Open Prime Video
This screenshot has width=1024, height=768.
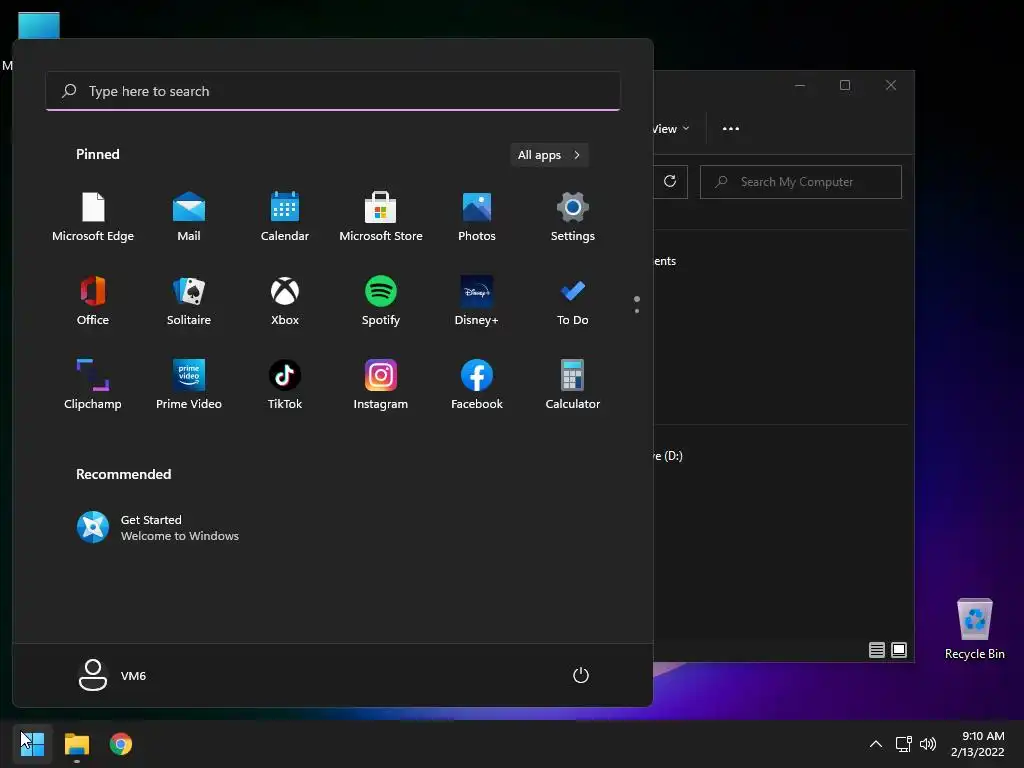189,385
